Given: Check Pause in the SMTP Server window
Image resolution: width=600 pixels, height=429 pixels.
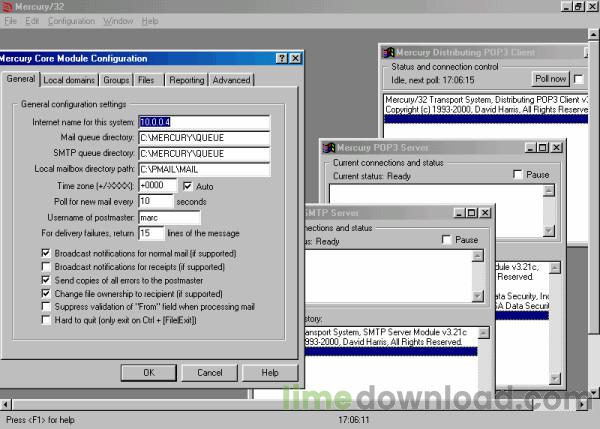Looking at the screenshot, I should tap(446, 240).
